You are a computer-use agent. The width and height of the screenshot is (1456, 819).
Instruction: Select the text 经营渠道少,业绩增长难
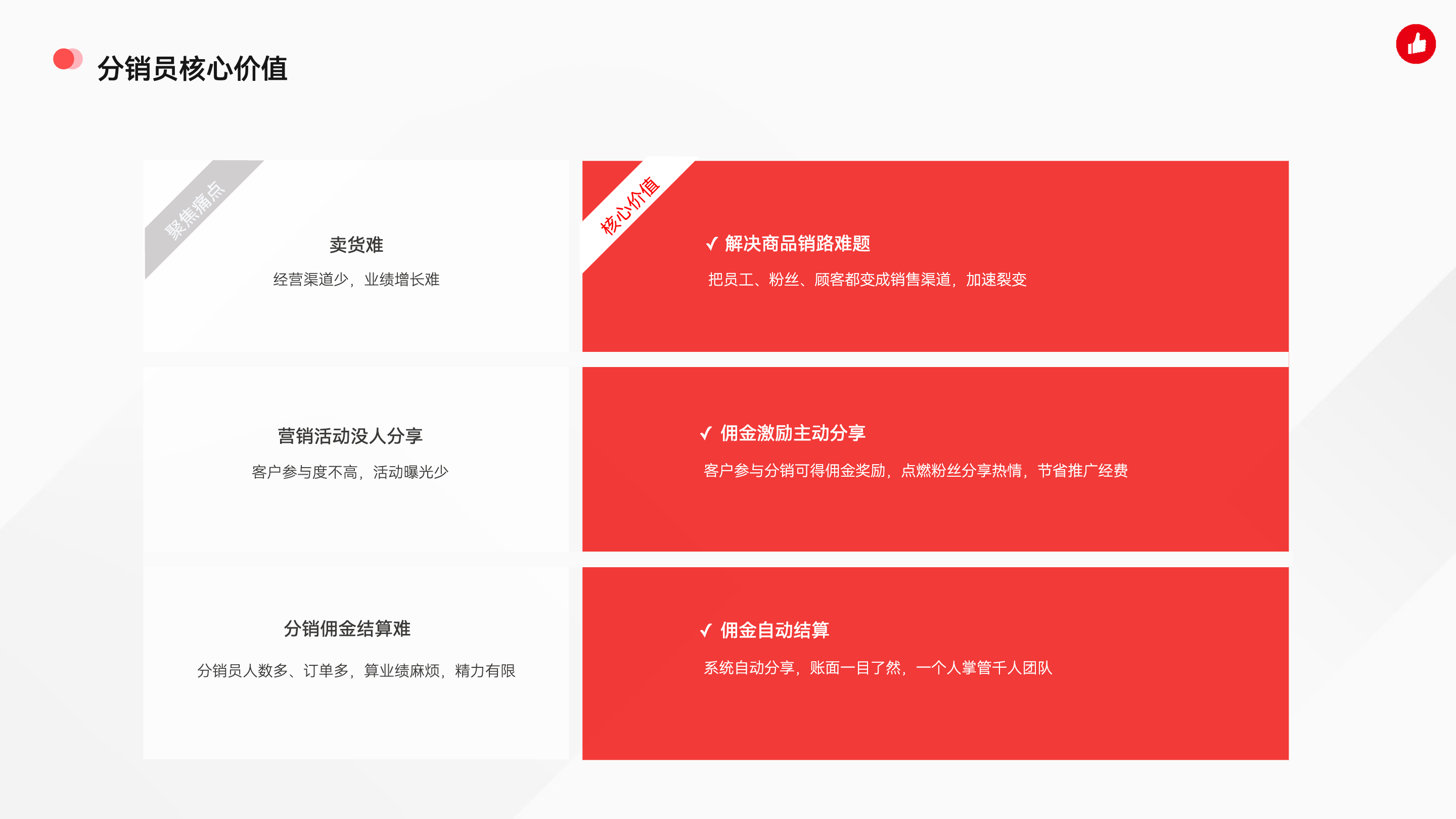pyautogui.click(x=356, y=280)
